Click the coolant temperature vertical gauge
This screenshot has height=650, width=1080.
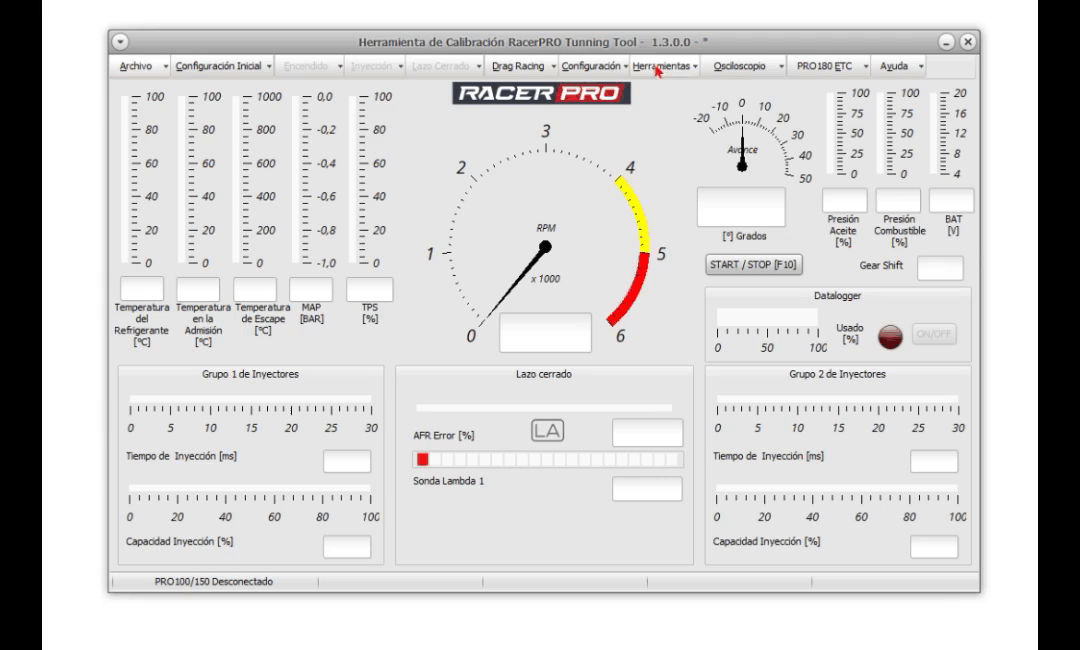tap(142, 180)
